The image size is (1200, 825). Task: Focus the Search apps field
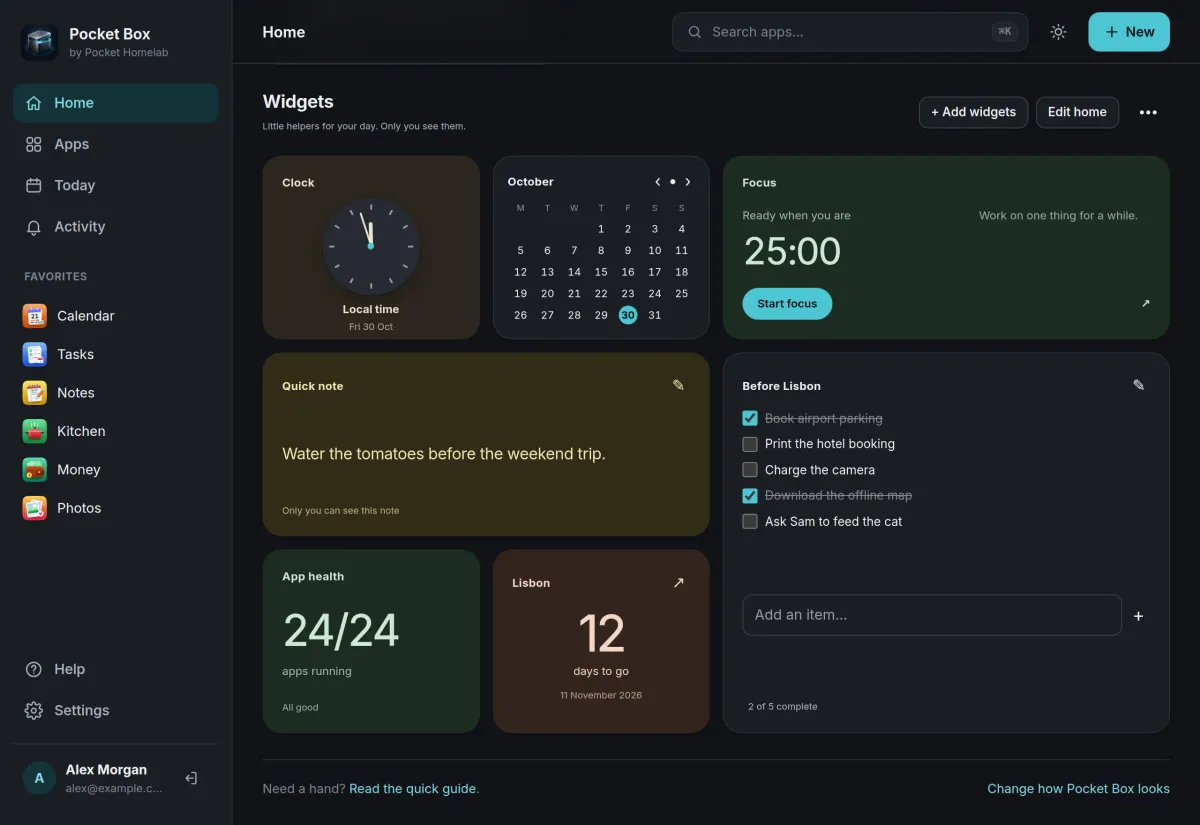pos(850,32)
